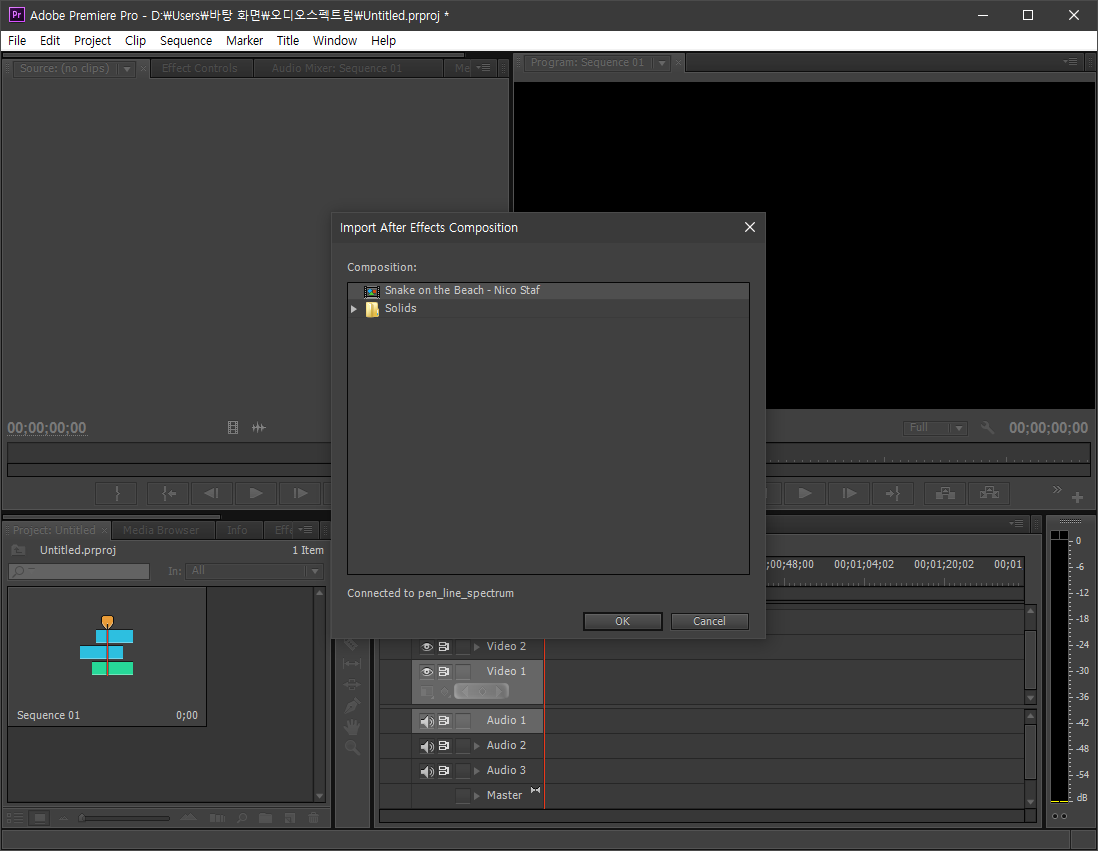Open the Source clip dropdown arrow
Screen dimensions: 1098x851
pos(127,69)
